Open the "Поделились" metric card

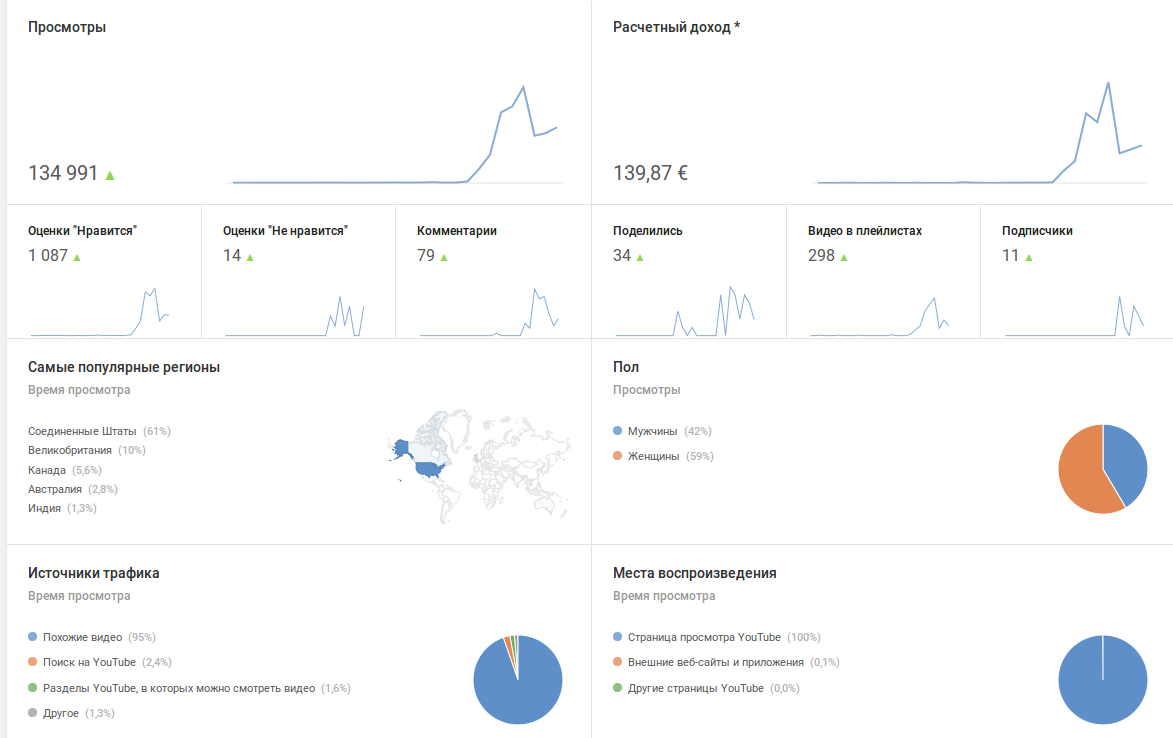pyautogui.click(x=648, y=231)
